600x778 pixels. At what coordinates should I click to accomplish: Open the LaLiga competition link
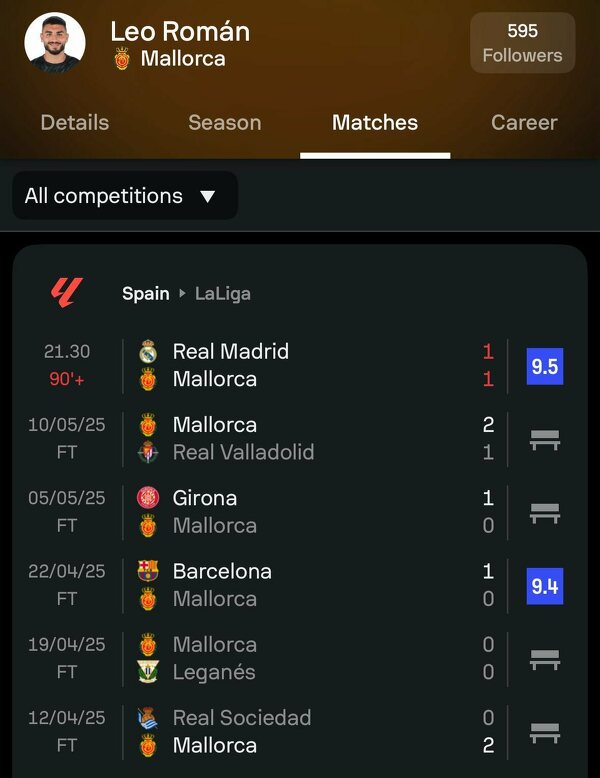(x=222, y=294)
